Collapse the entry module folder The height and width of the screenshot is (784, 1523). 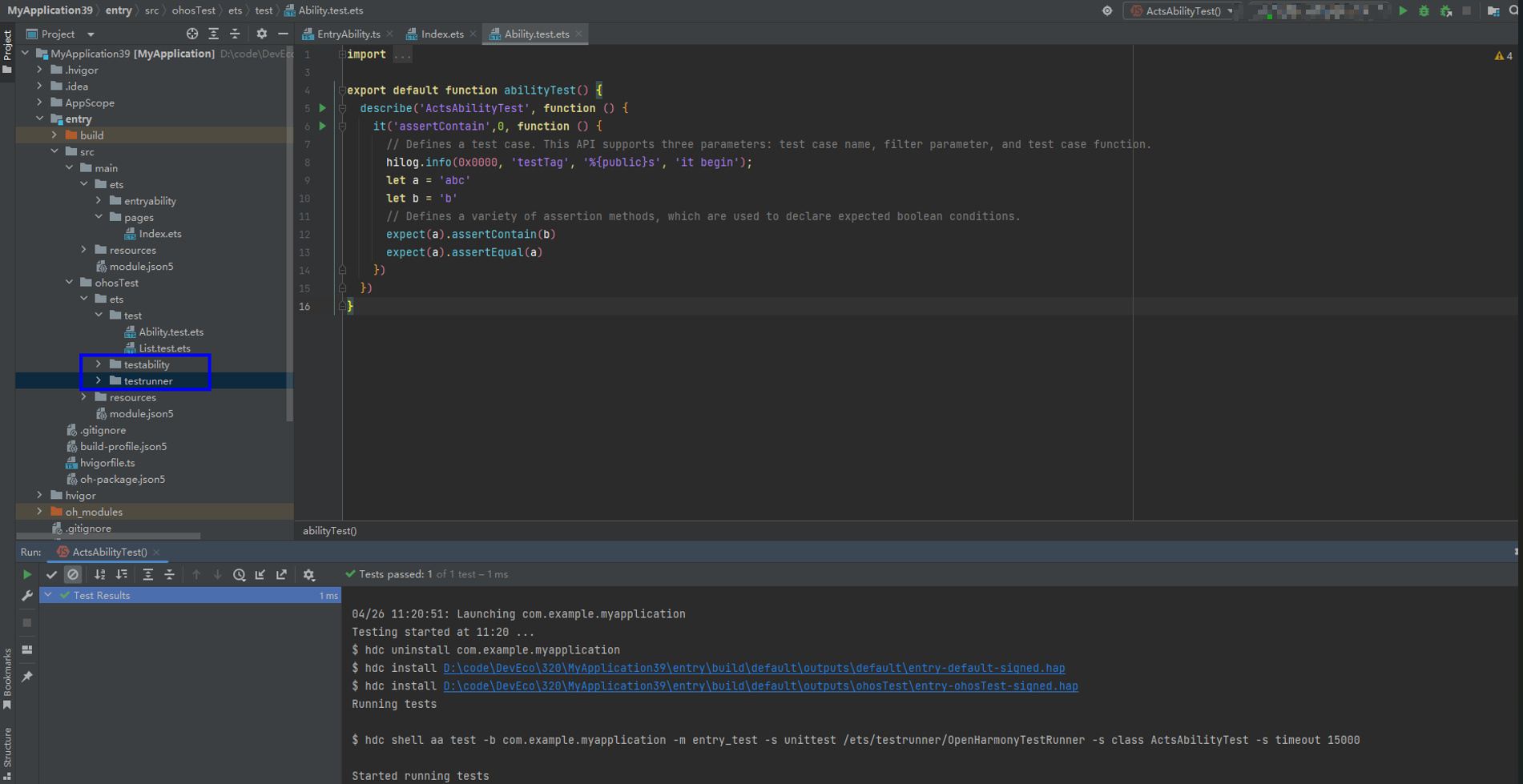[40, 119]
